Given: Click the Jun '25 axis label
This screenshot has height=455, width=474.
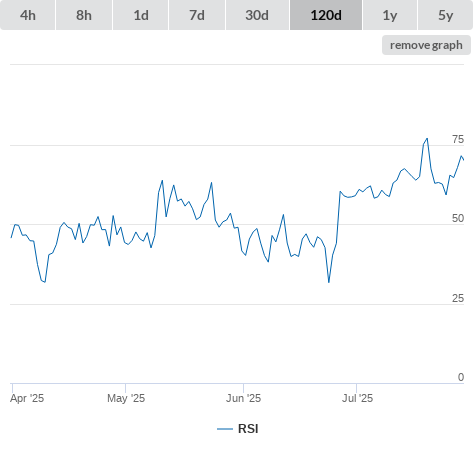Looking at the screenshot, I should point(243,398).
